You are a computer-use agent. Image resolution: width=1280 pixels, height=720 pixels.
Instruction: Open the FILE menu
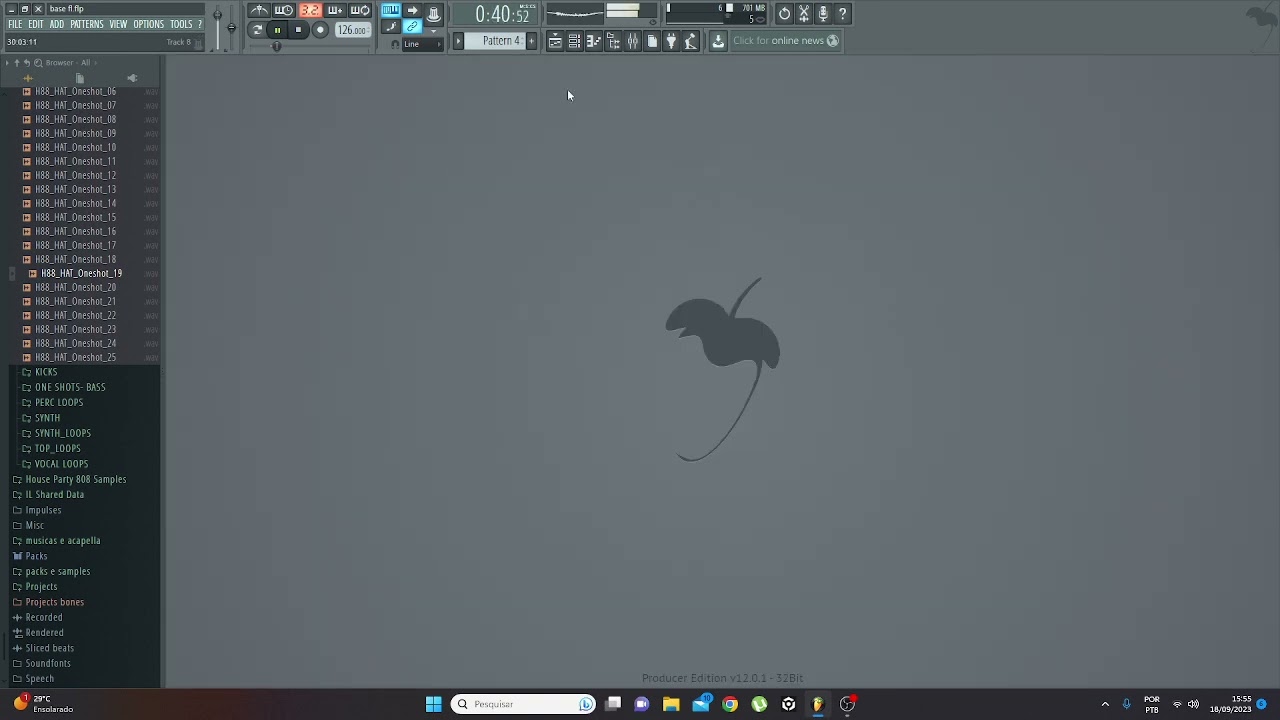[x=15, y=24]
